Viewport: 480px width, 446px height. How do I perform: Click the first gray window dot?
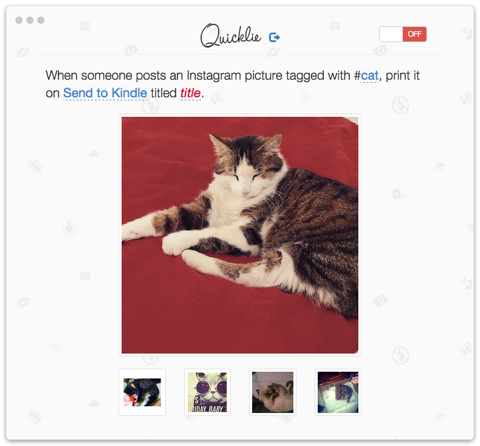point(19,20)
